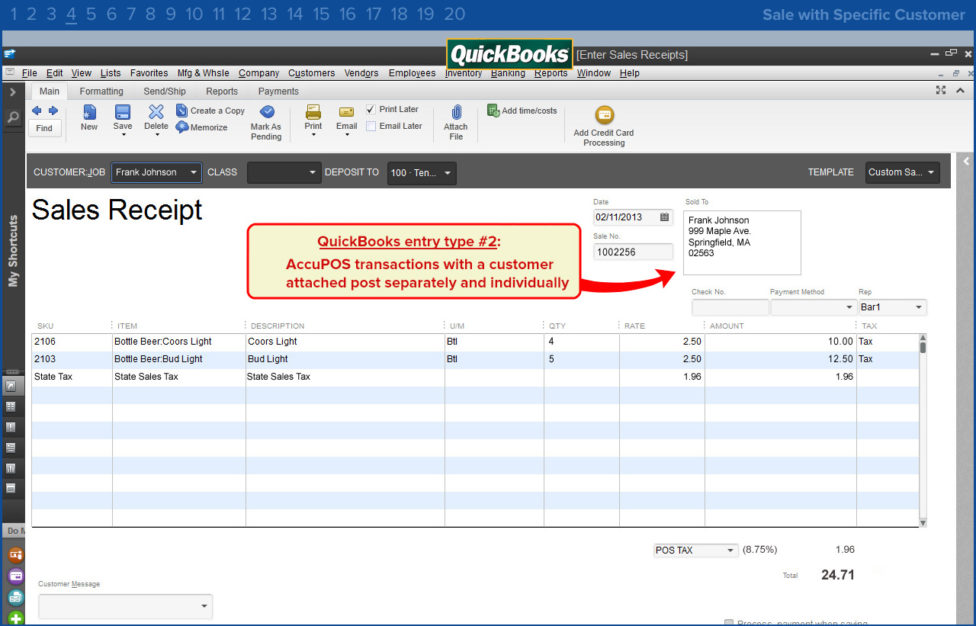Switch to the Send/Ship tab
The width and height of the screenshot is (976, 626).
(x=164, y=91)
